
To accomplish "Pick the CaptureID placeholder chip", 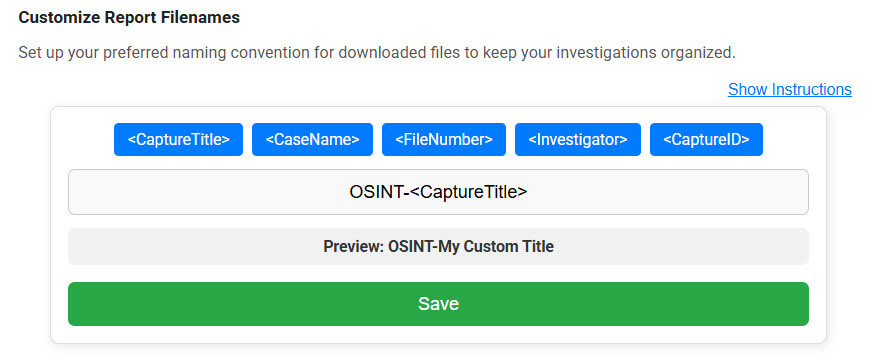I will 706,140.
